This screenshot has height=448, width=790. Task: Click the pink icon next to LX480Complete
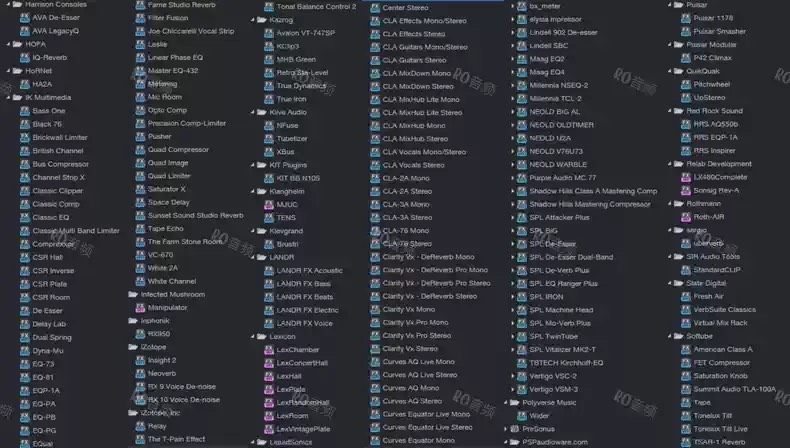(x=686, y=177)
